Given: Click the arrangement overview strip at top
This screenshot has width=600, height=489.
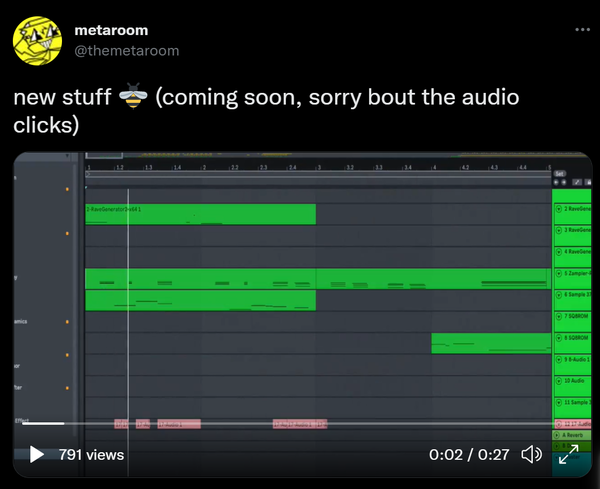Looking at the screenshot, I should [339, 155].
